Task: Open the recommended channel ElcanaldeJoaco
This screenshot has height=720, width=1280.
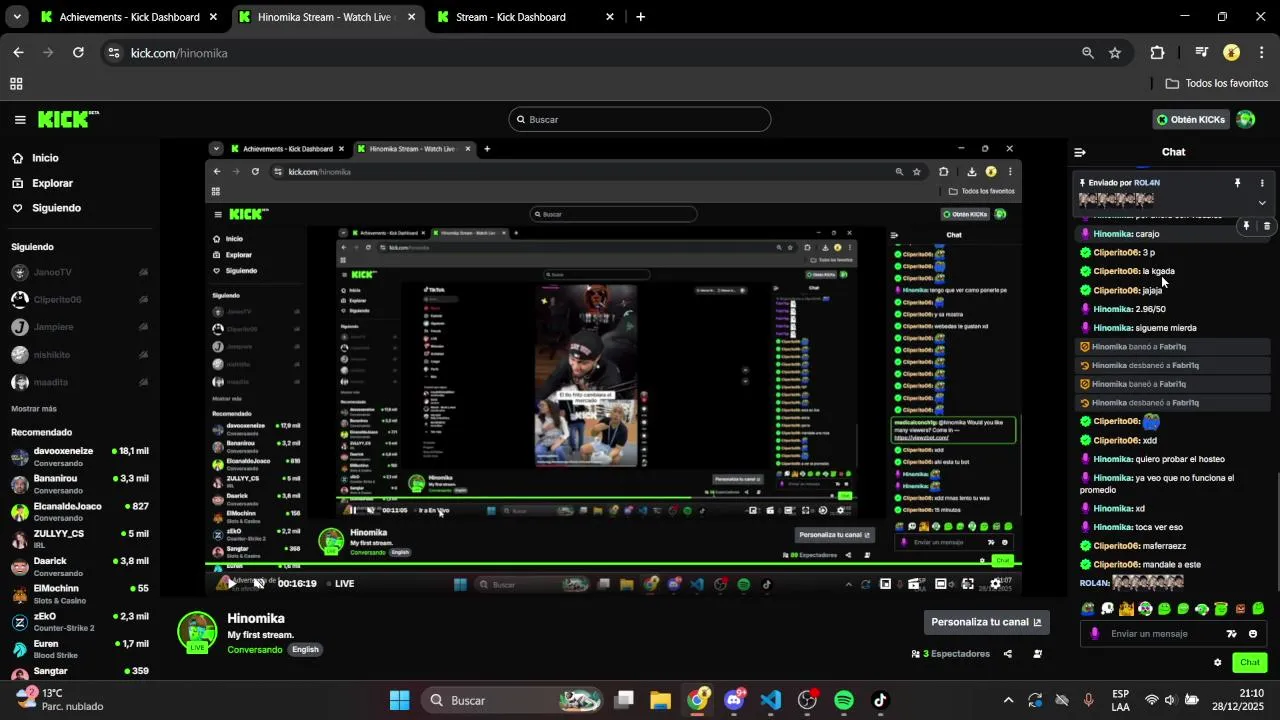Action: click(x=80, y=511)
